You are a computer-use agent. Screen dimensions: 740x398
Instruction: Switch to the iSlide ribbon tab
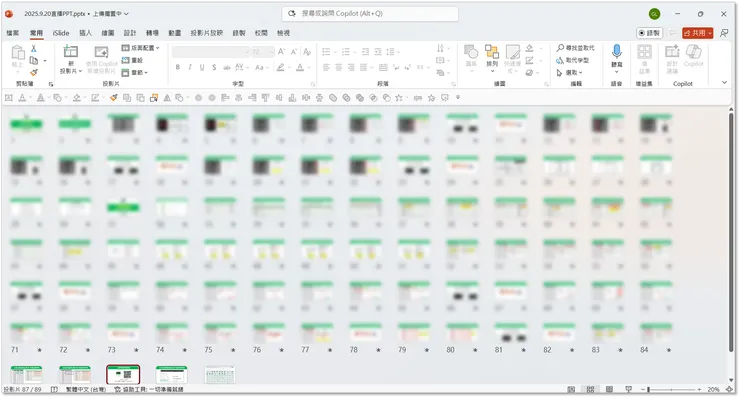click(x=61, y=33)
